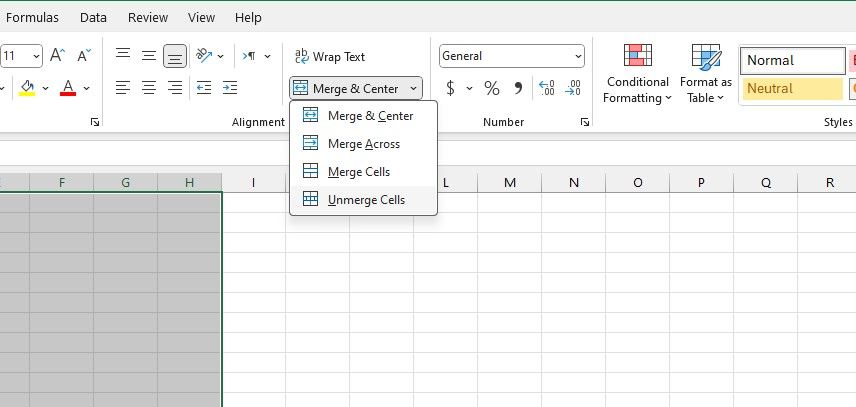Apply red font color

point(68,87)
